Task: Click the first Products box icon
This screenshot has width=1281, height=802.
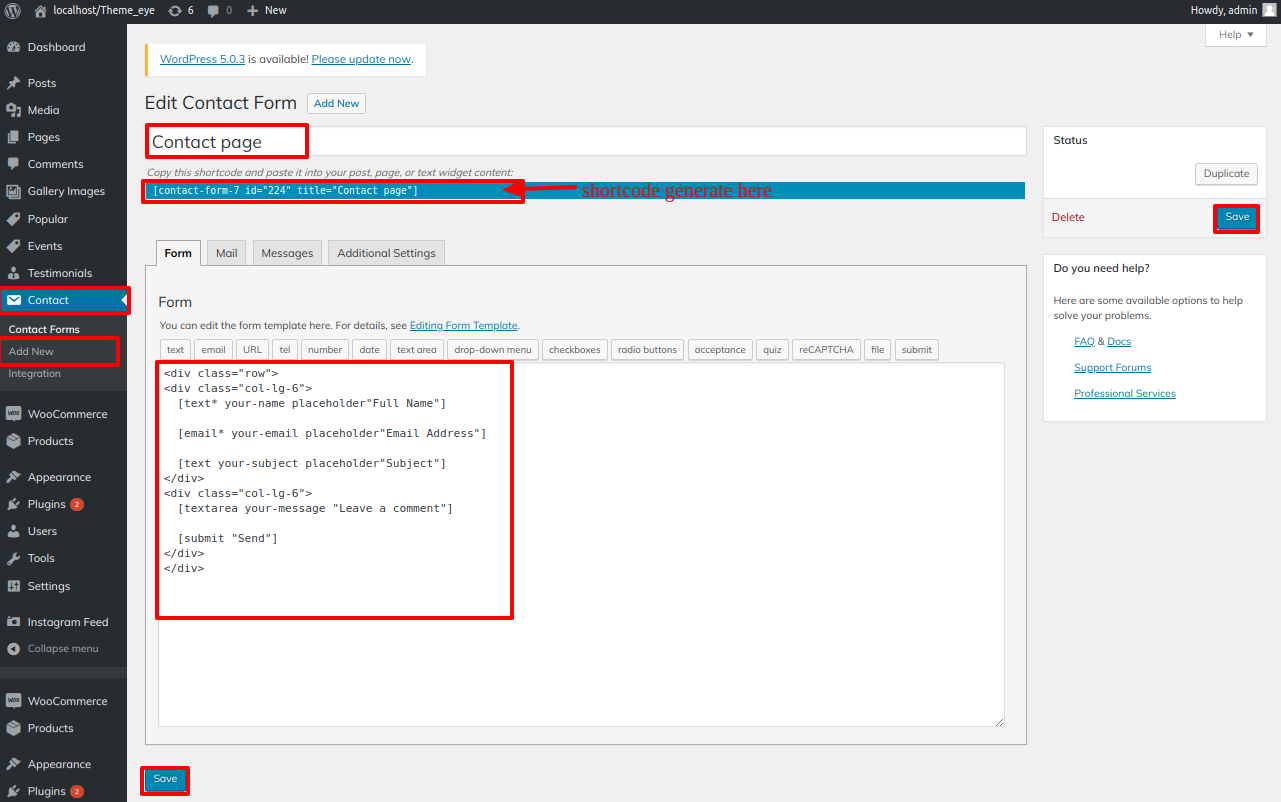Action: click(13, 441)
